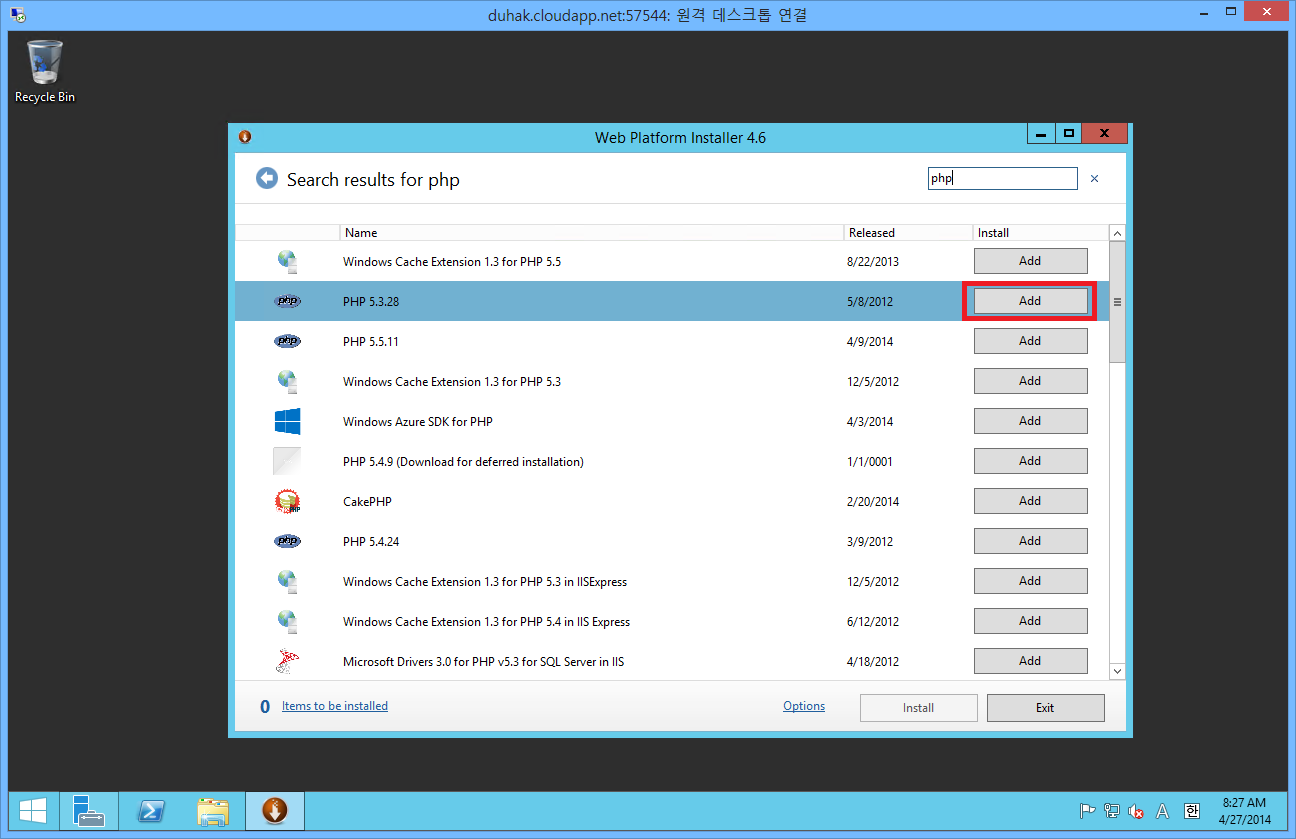Select Windows Azure SDK for PHP text
The image size is (1296, 839).
click(418, 421)
